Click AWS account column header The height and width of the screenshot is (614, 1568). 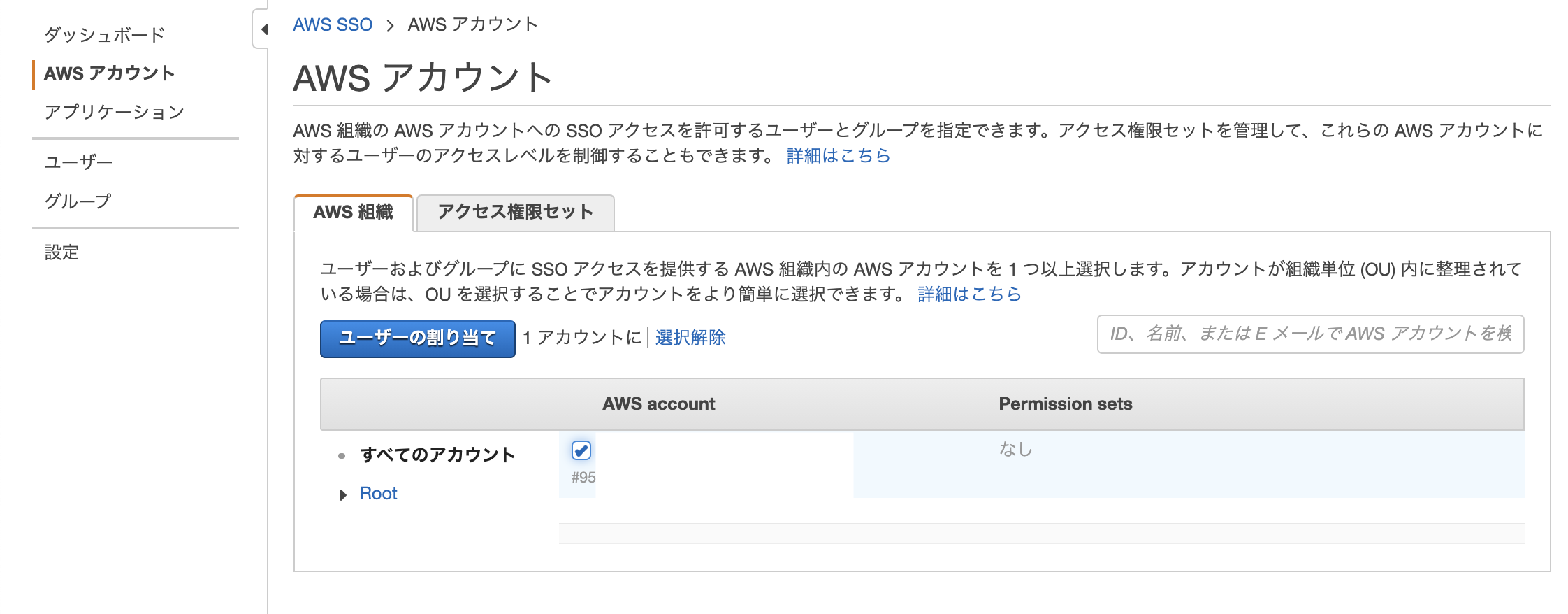(659, 404)
